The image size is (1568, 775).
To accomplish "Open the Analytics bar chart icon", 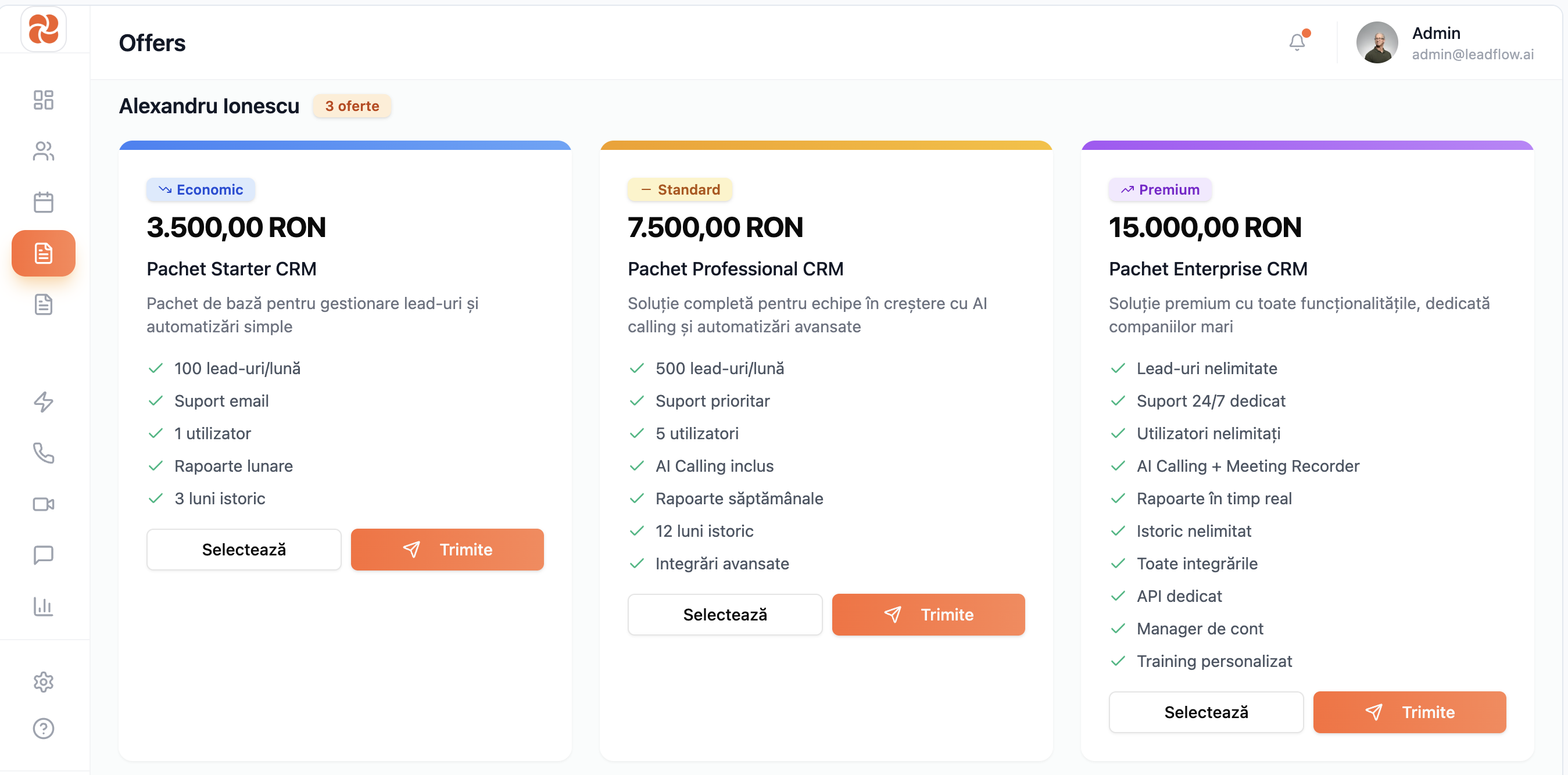I will point(43,607).
